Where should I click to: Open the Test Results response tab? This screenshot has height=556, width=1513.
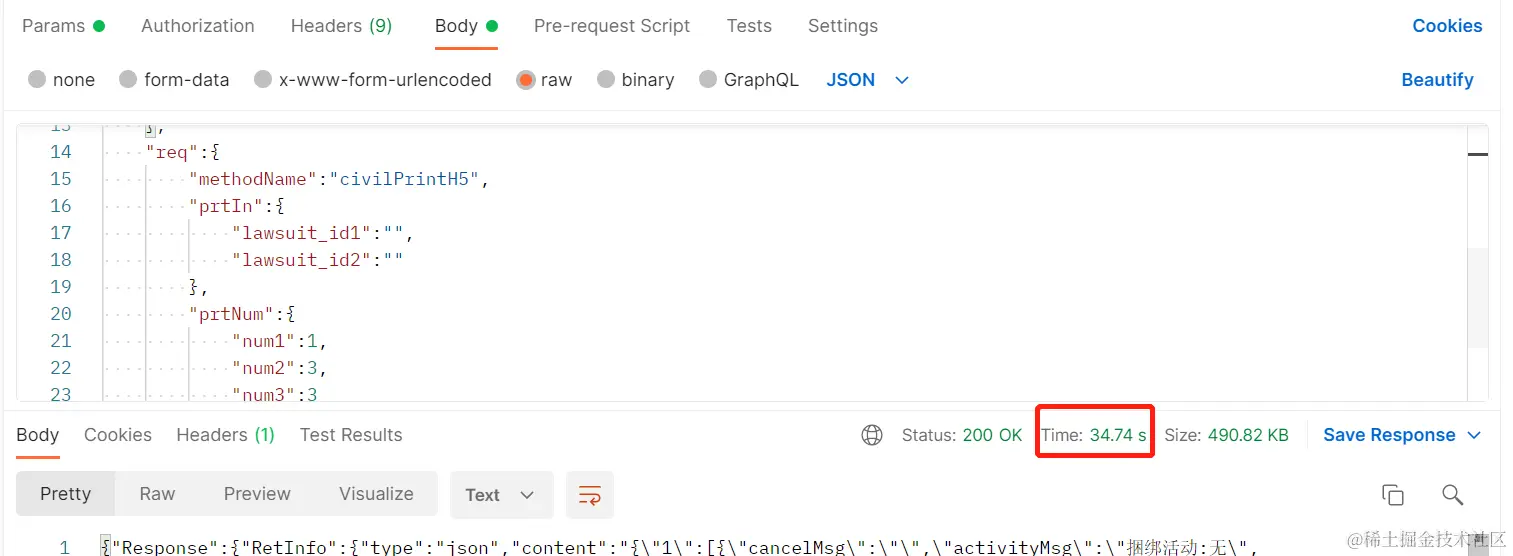[x=351, y=435]
